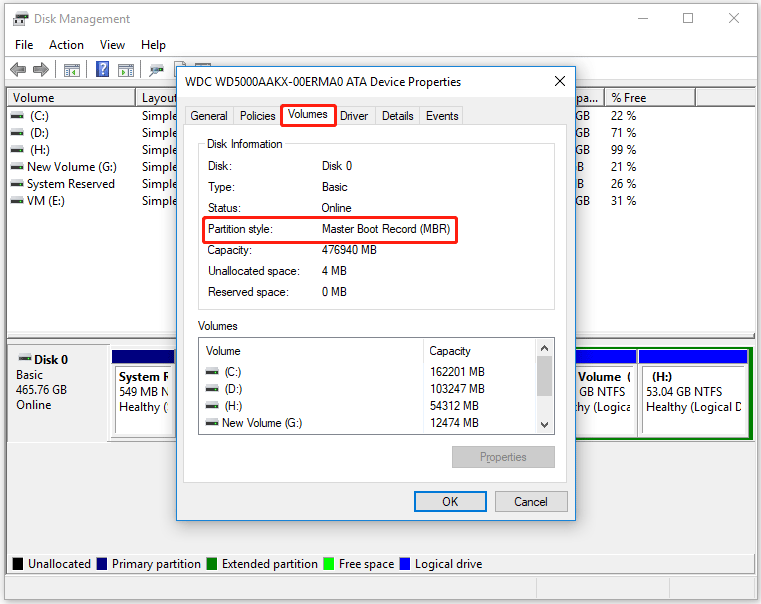Select New Volume (G:) in dialog Volumes list

click(x=261, y=423)
